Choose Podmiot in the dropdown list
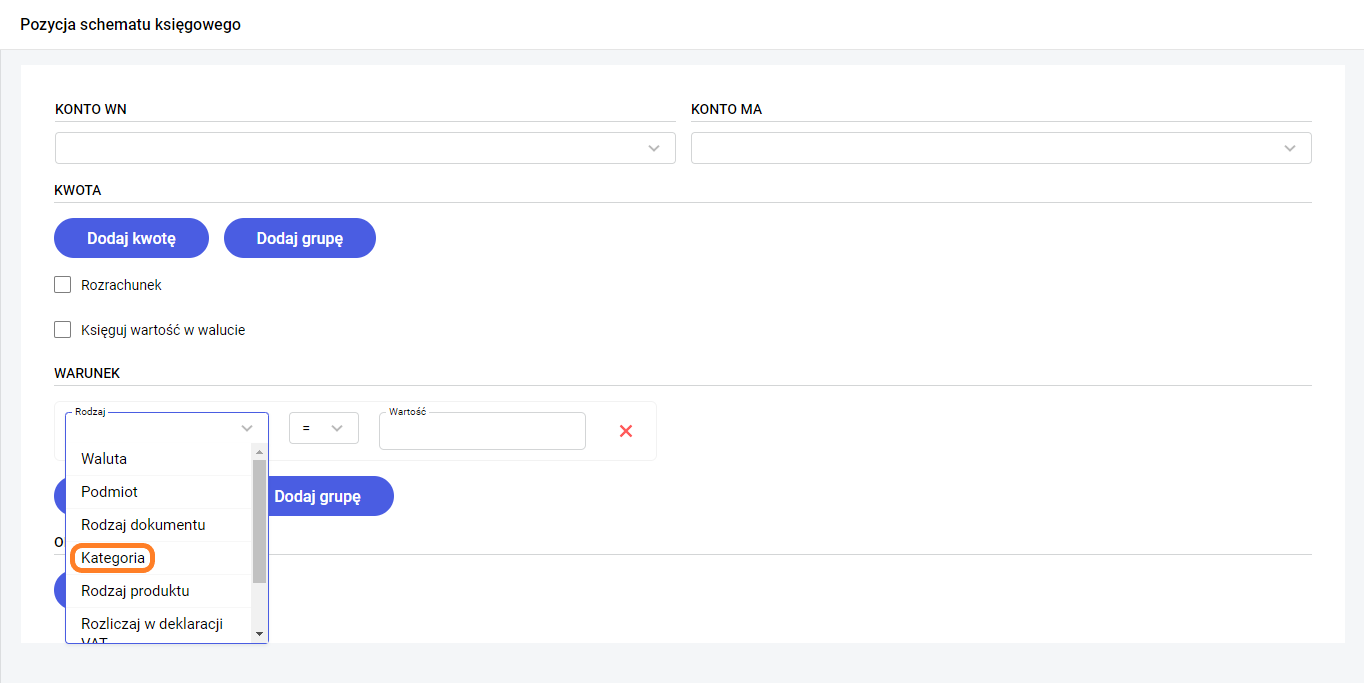The height and width of the screenshot is (683, 1364). click(x=110, y=492)
